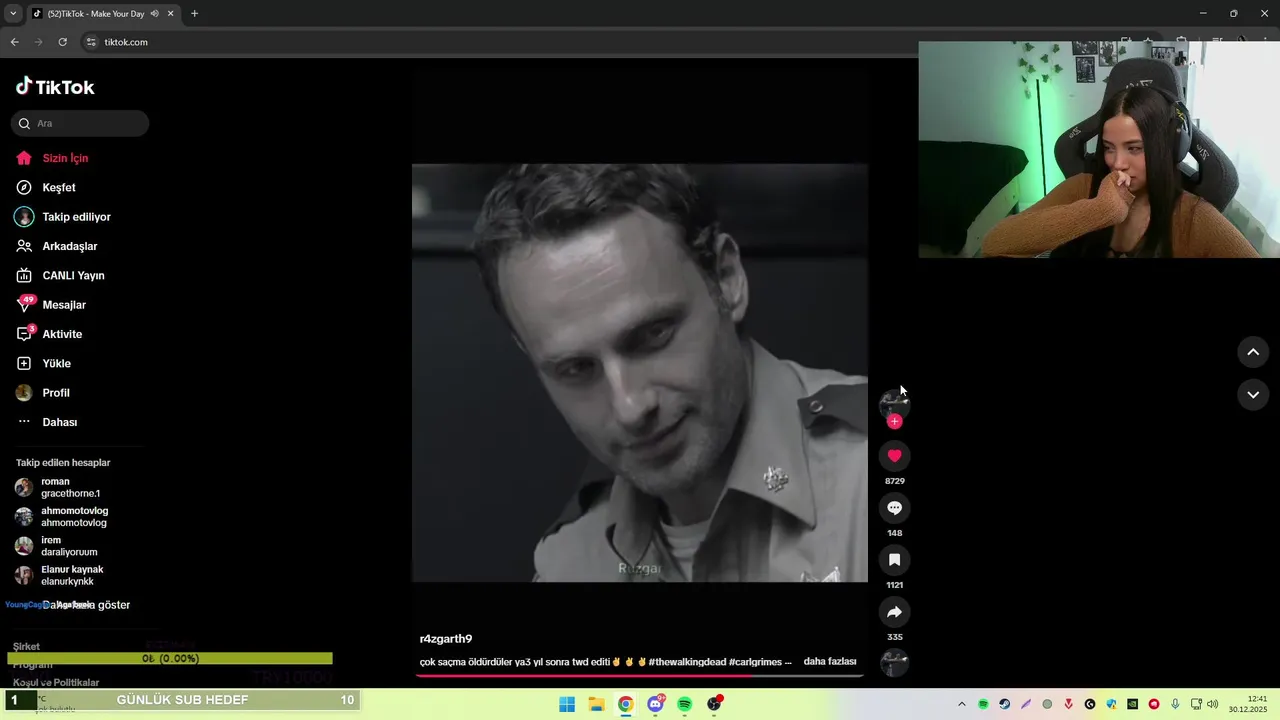The image size is (1280, 720).
Task: Follow the author with red plus
Action: tap(894, 421)
